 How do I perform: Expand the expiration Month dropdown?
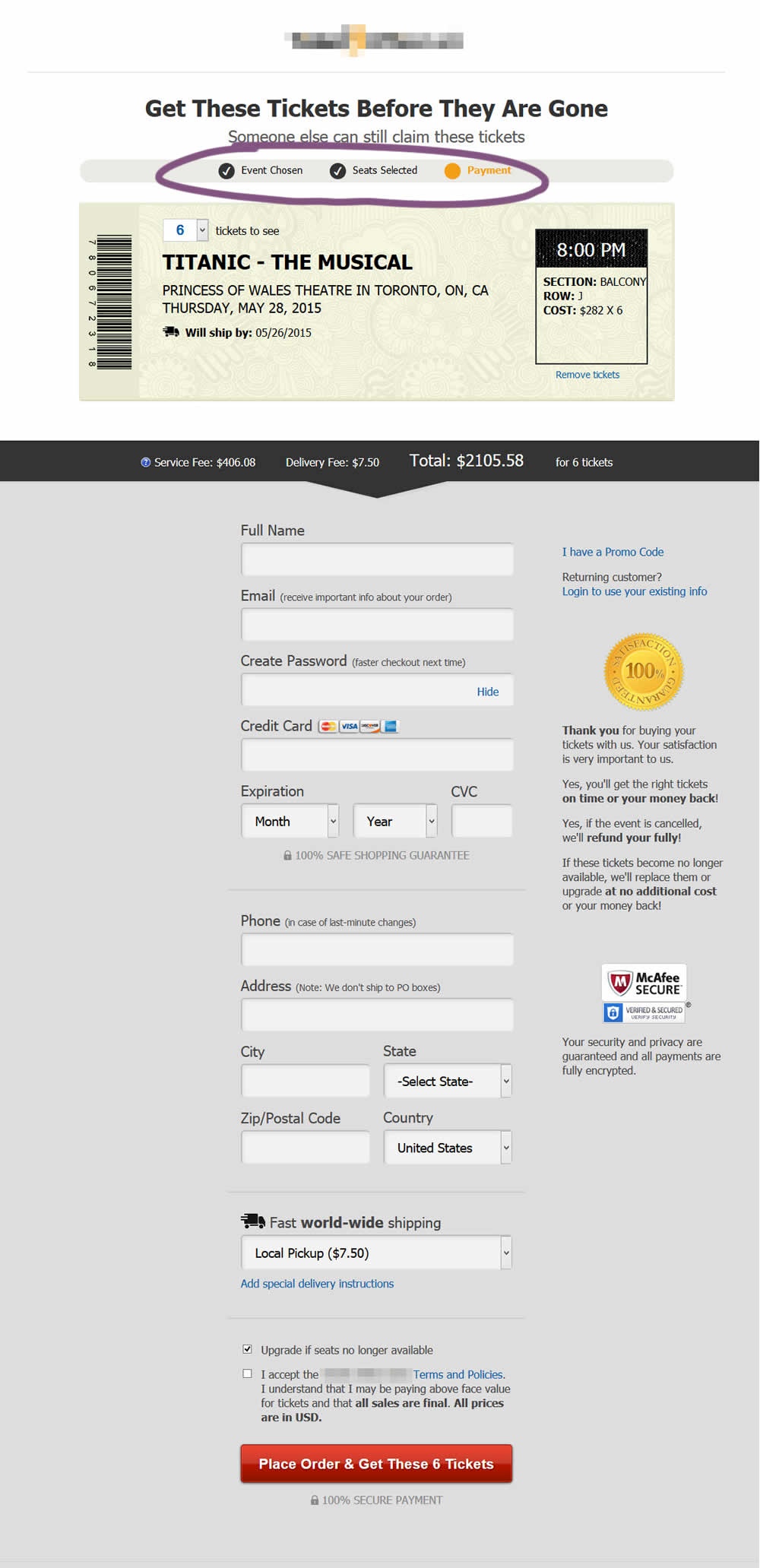pos(290,821)
